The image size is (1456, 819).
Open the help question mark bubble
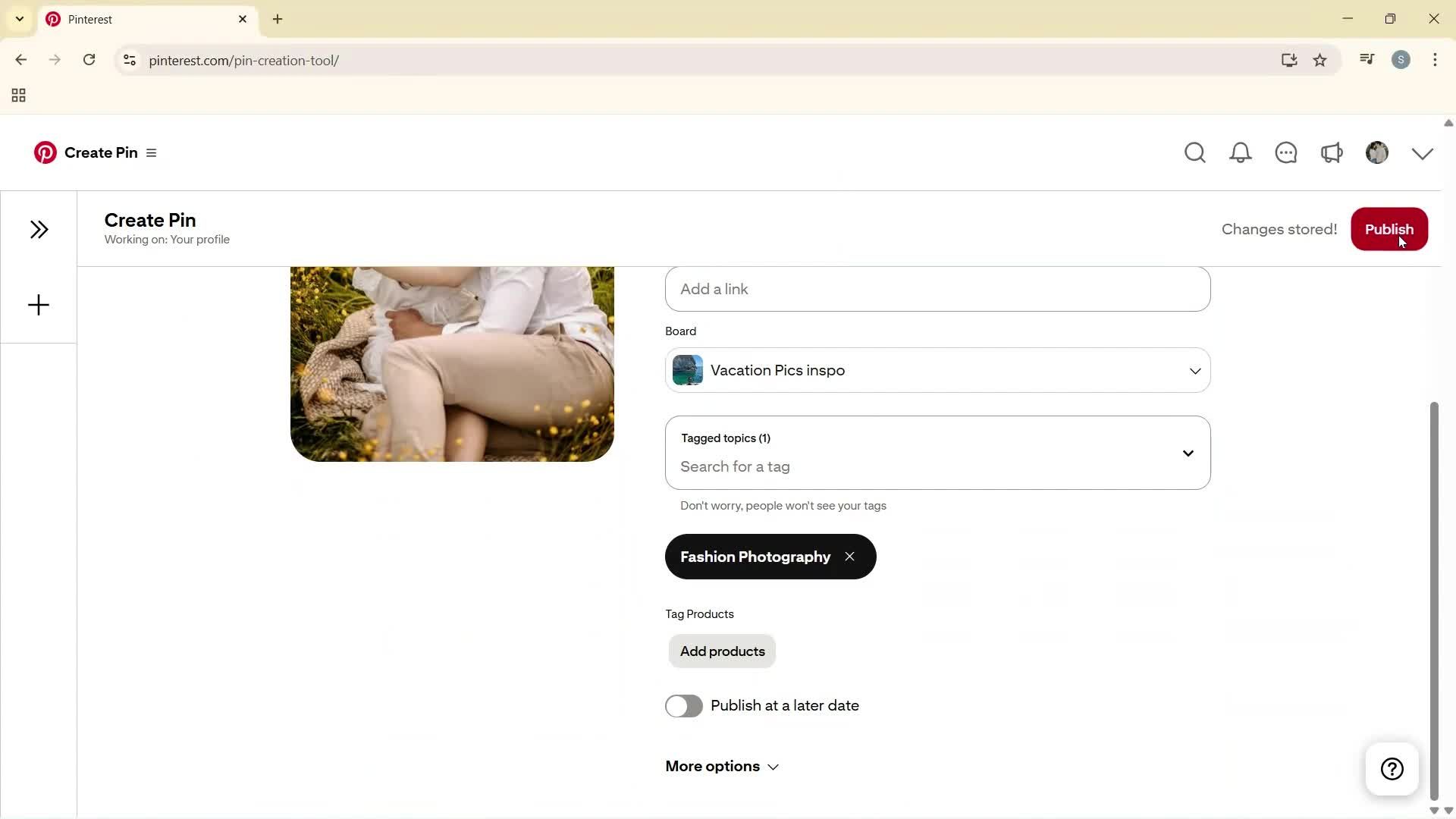[1392, 768]
